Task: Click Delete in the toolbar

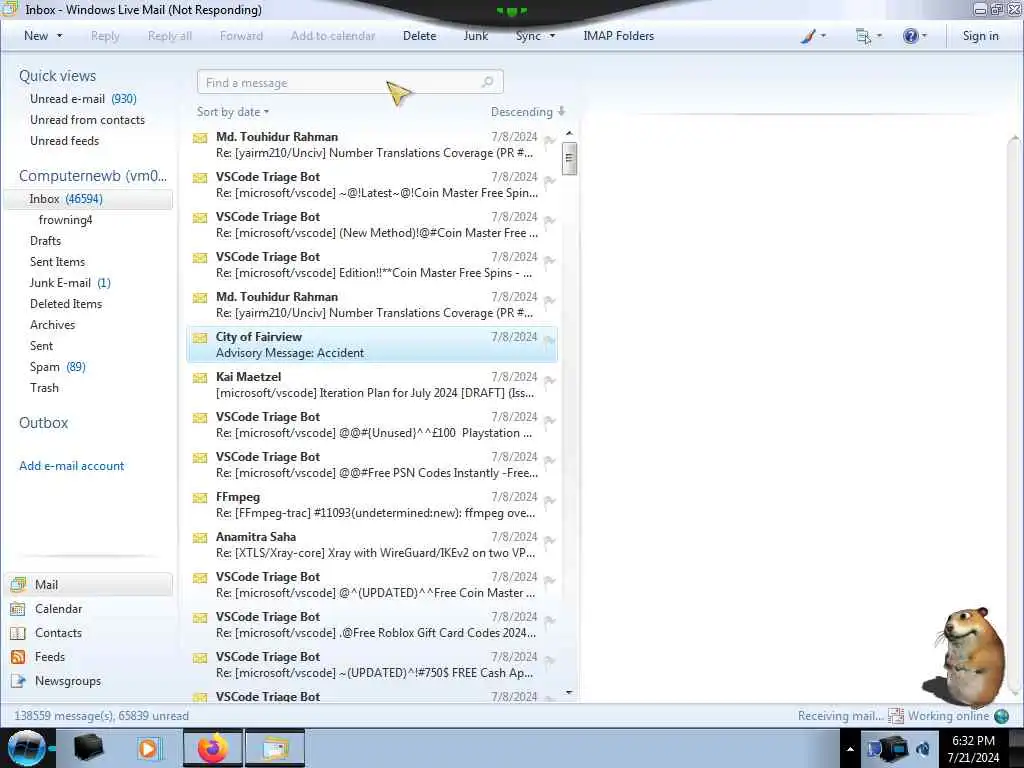Action: click(x=419, y=36)
